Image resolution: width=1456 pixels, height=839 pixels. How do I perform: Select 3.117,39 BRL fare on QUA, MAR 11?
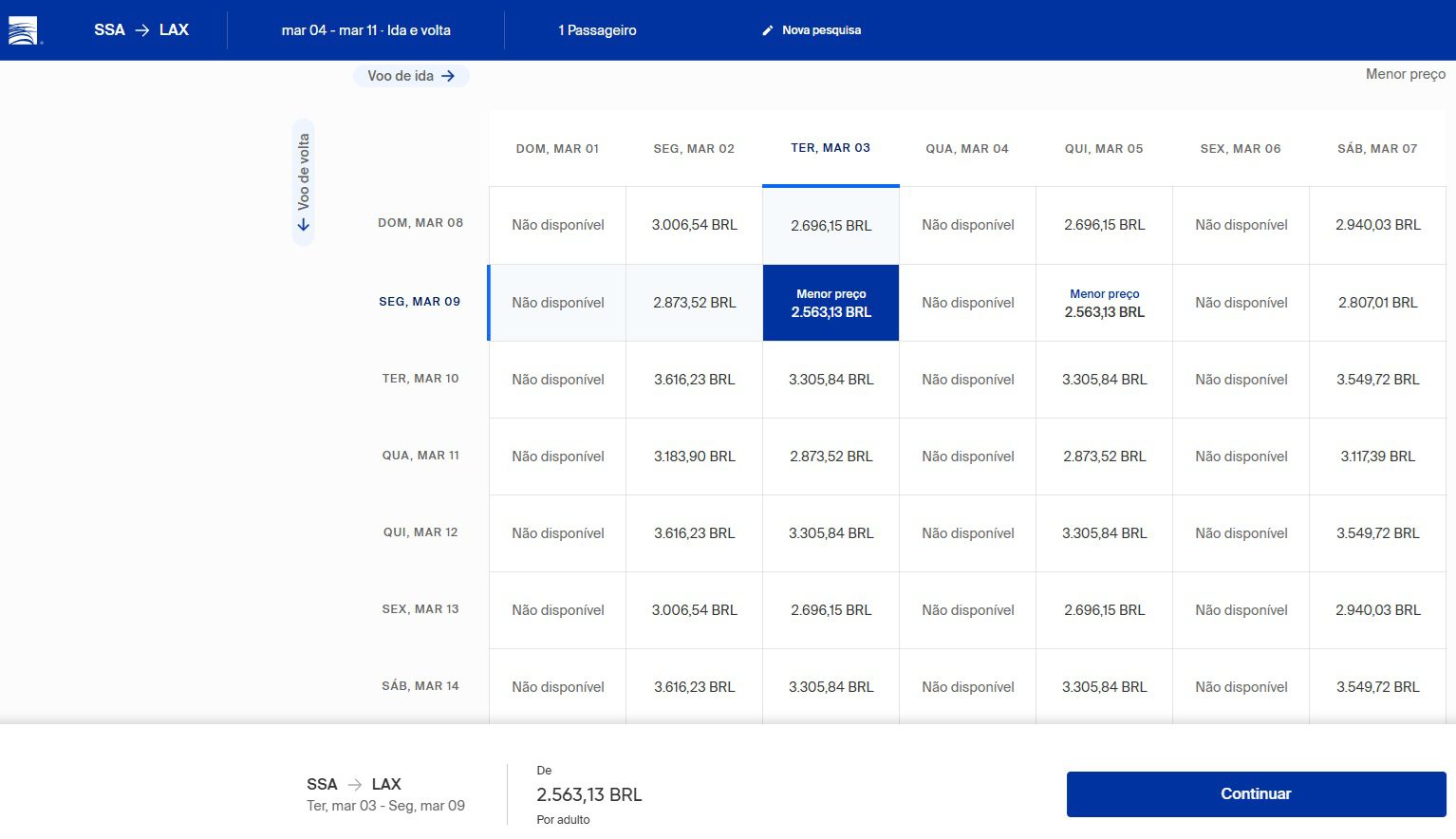(x=1377, y=457)
